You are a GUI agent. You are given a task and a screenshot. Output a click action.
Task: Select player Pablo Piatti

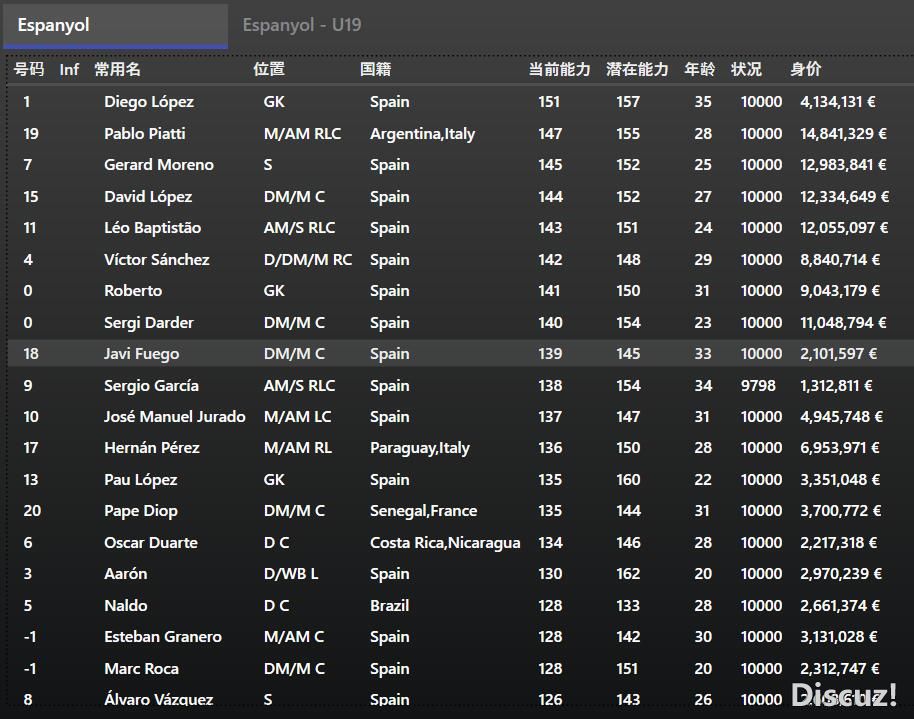coord(145,134)
